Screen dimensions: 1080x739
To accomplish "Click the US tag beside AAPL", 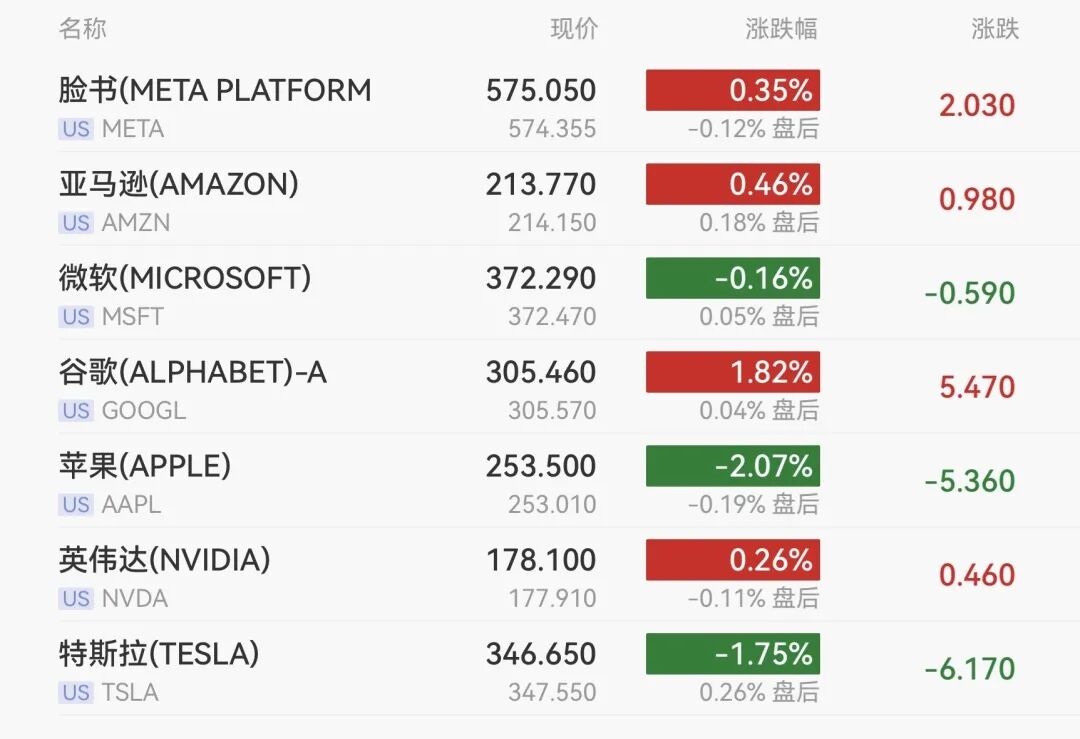I will pyautogui.click(x=76, y=505).
